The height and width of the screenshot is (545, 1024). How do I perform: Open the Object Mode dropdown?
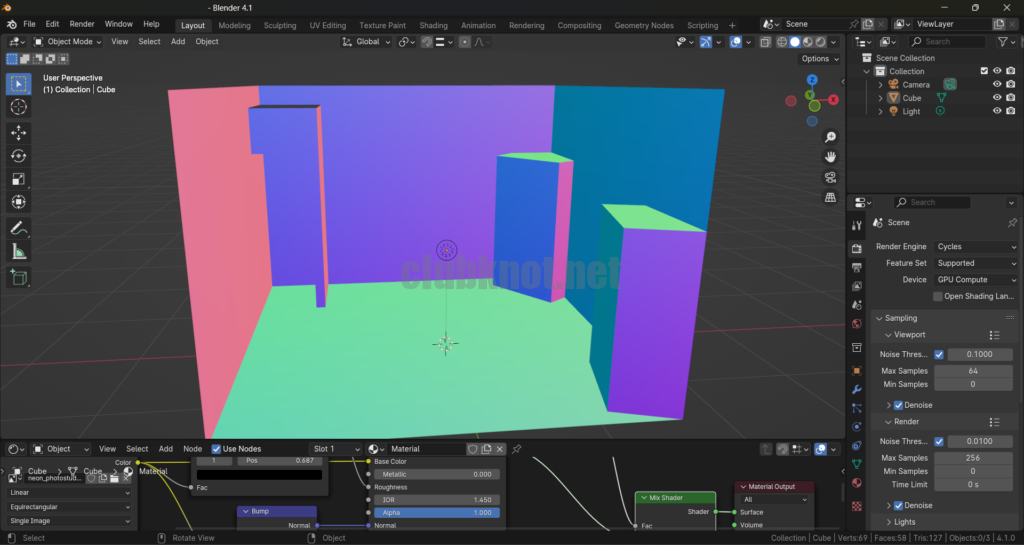click(x=65, y=42)
